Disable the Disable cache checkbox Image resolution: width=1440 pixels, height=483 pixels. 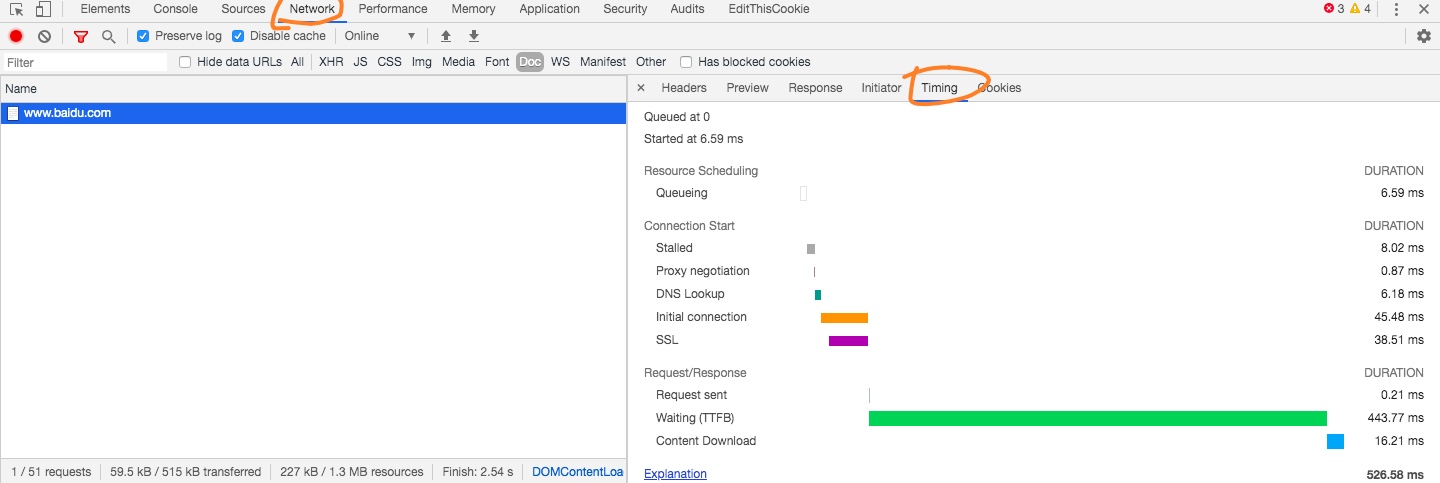tap(238, 36)
